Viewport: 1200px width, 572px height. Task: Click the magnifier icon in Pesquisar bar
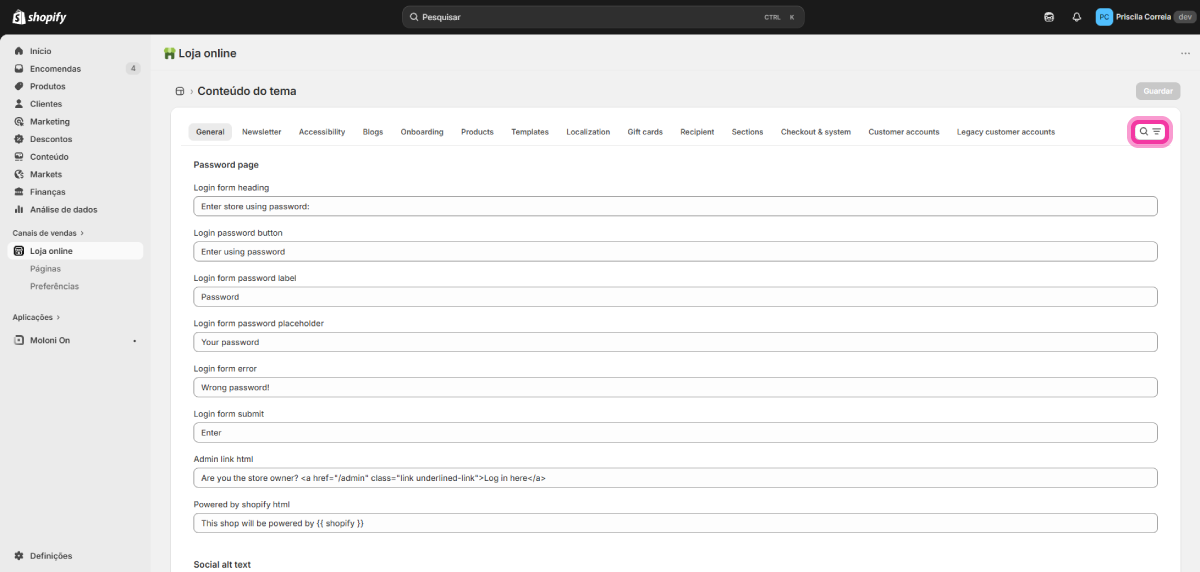click(x=414, y=17)
